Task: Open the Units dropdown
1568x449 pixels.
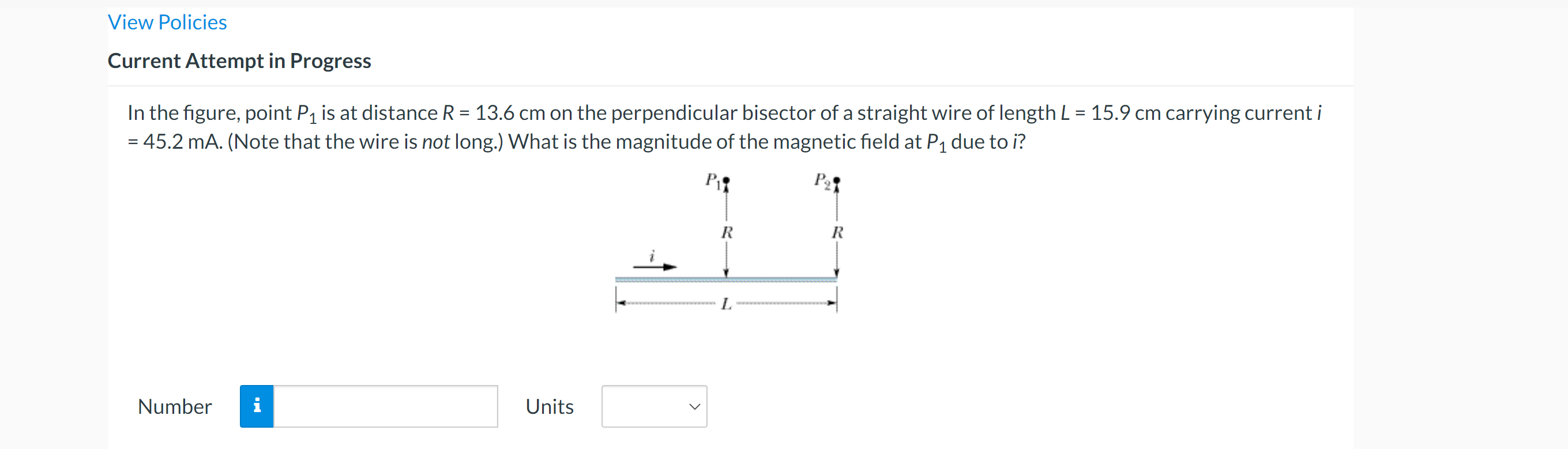Action: [x=654, y=406]
